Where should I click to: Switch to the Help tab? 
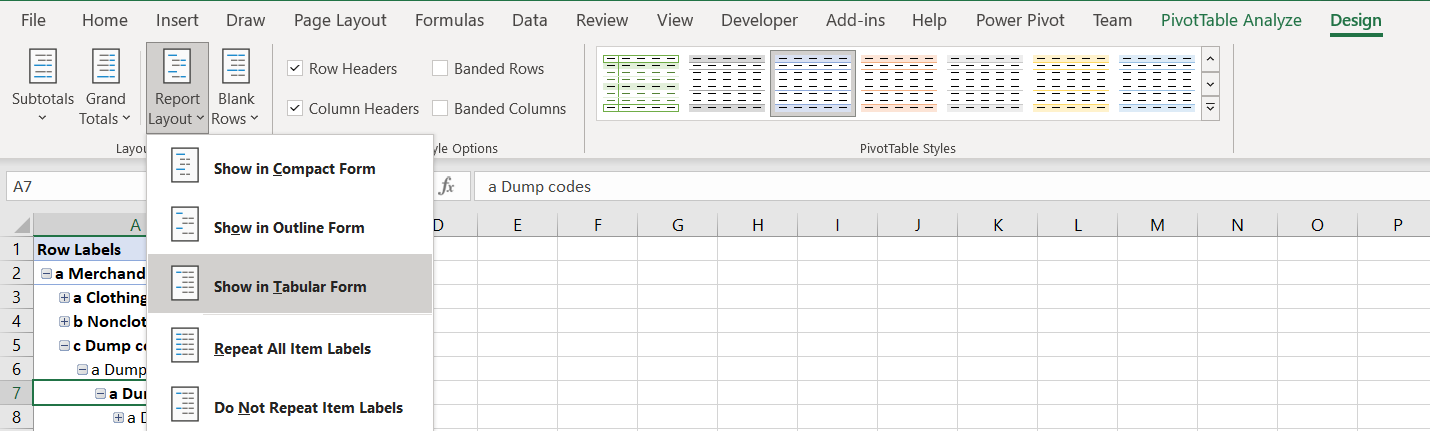coord(929,20)
